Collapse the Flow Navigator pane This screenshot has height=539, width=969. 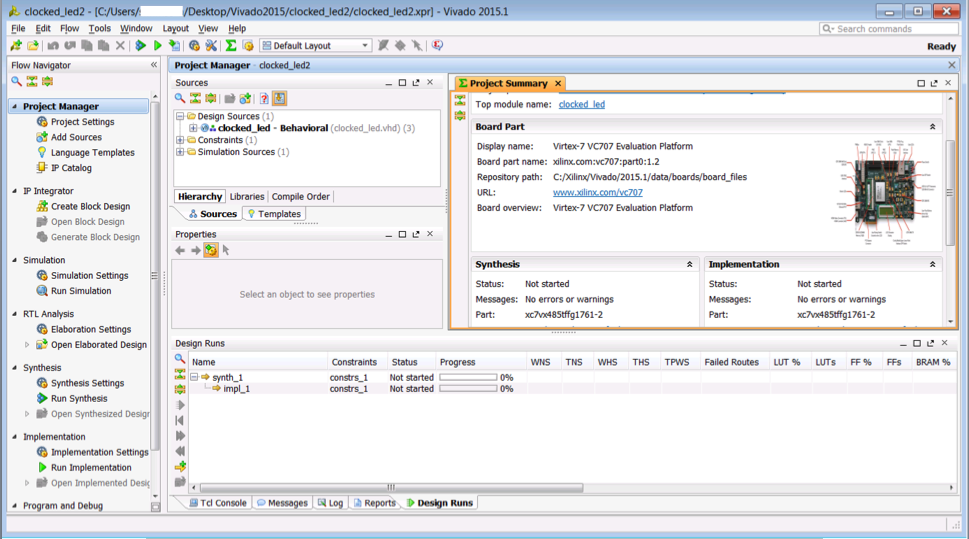pyautogui.click(x=153, y=65)
